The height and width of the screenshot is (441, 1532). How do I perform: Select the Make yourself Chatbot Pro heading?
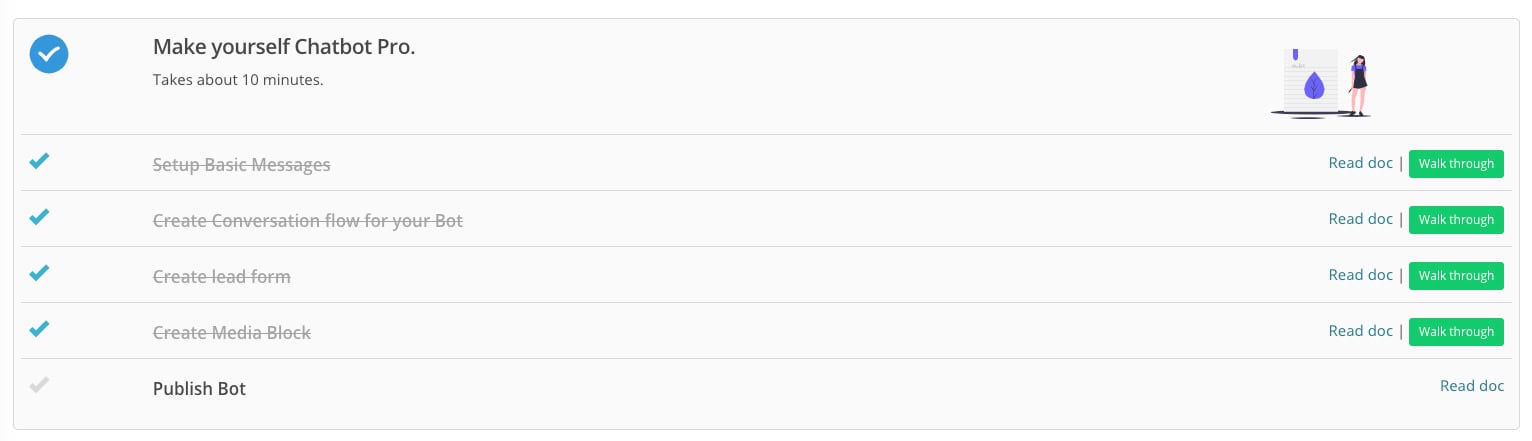click(284, 47)
